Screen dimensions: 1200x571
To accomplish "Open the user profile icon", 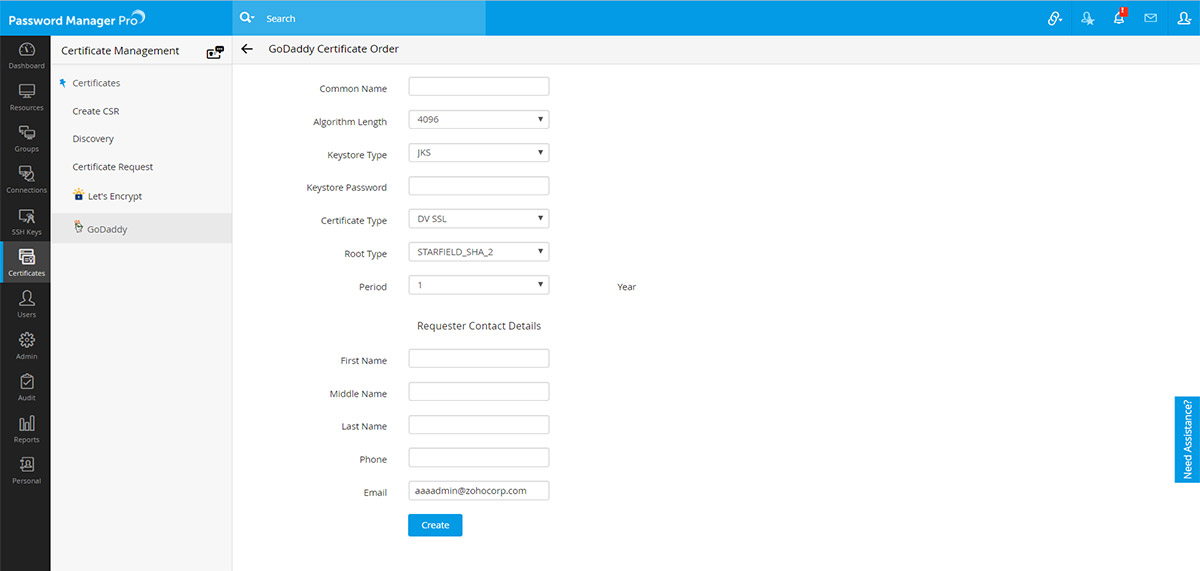I will pyautogui.click(x=1184, y=18).
